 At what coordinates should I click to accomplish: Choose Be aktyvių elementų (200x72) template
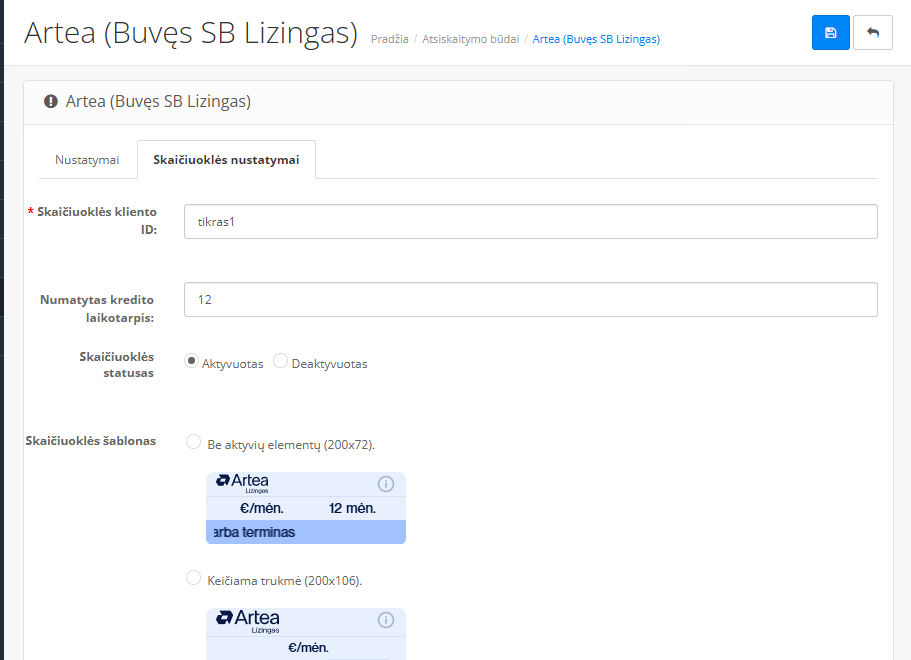tap(194, 442)
